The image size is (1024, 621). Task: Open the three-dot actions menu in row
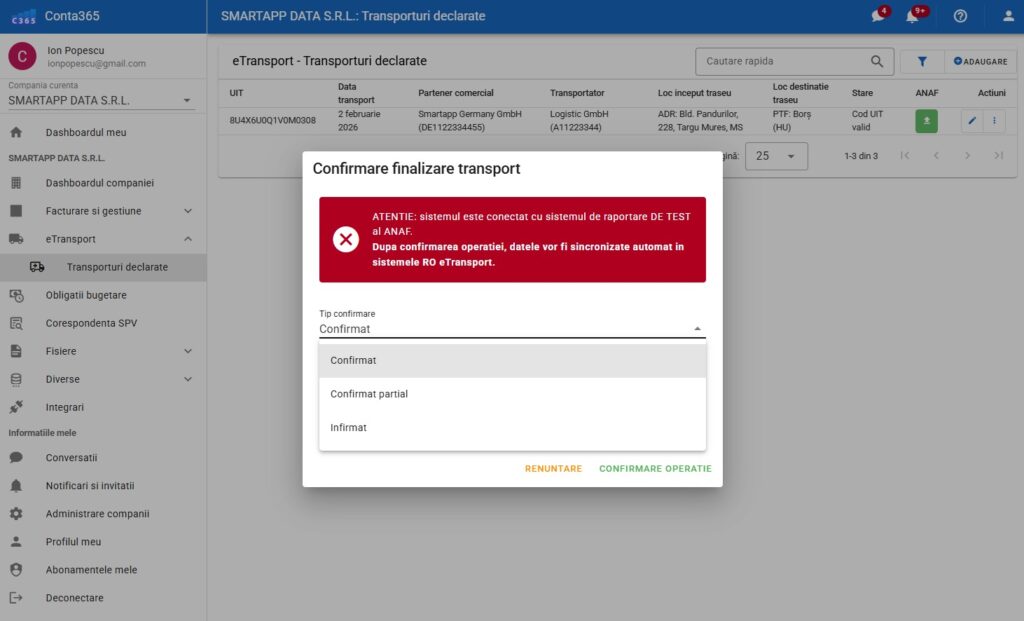(993, 121)
